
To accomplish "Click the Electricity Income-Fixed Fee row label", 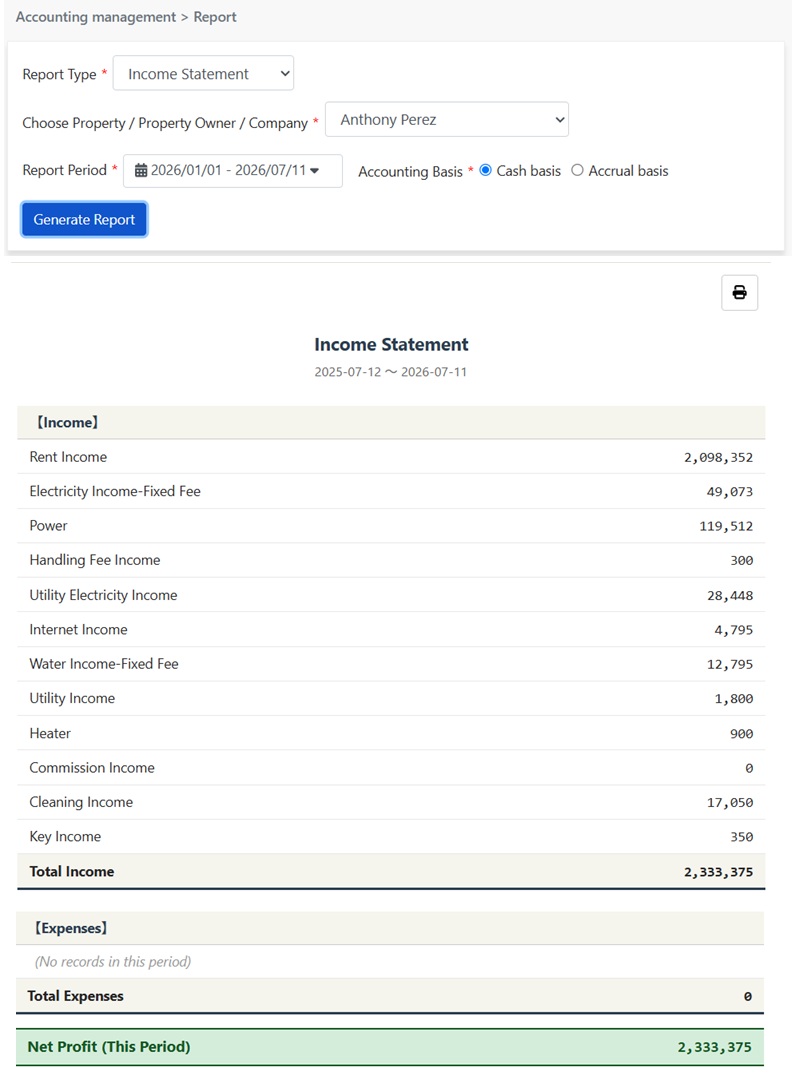I will pos(115,492).
